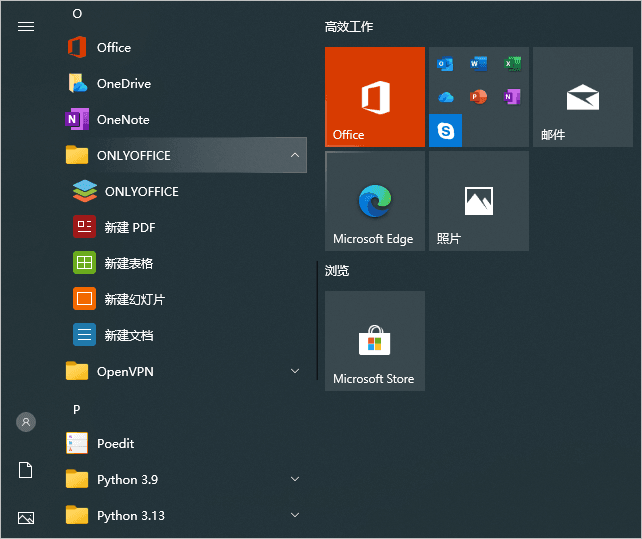642x539 pixels.
Task: Open Pictures icon in the left sidebar
Action: pos(26,518)
